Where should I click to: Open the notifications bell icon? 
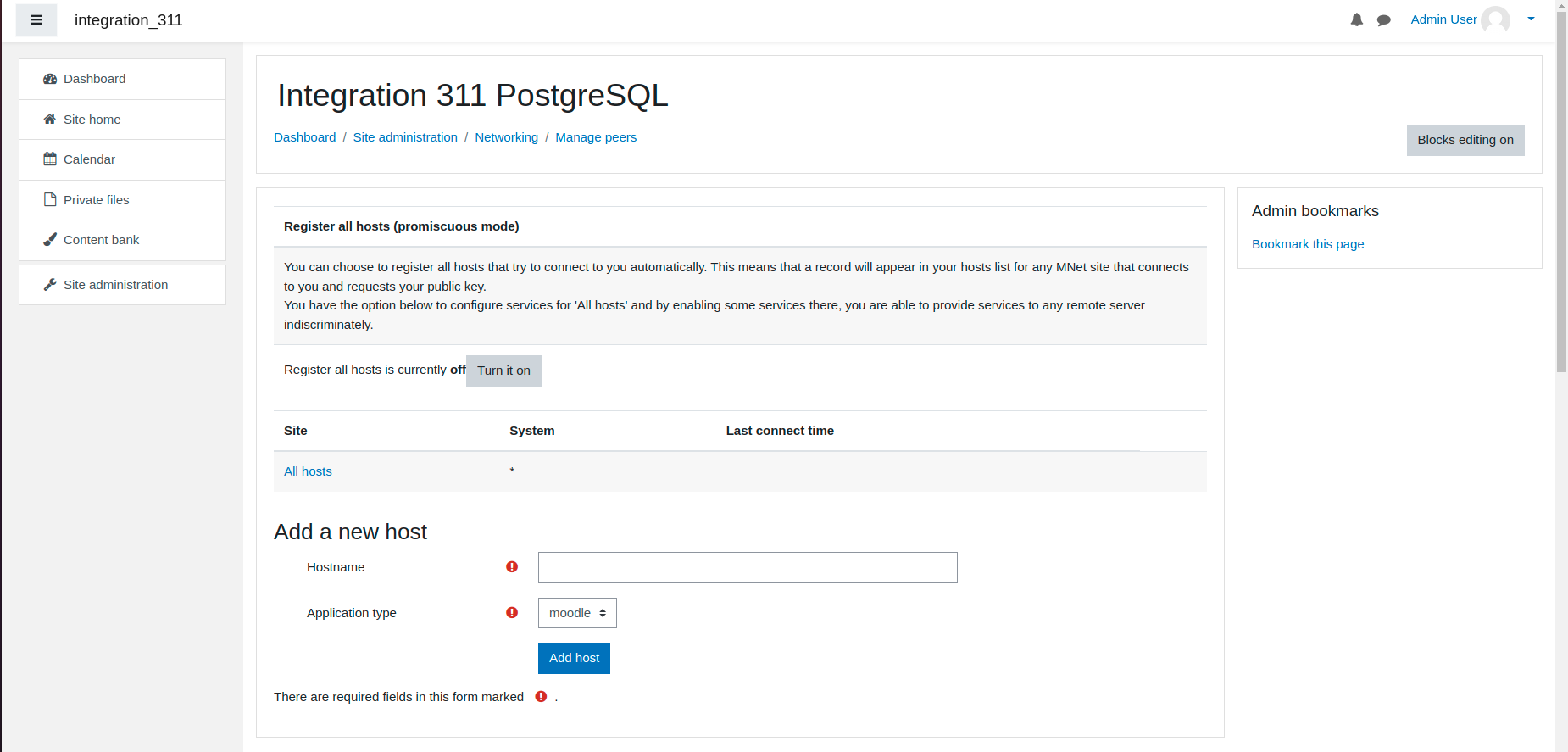pos(1357,20)
